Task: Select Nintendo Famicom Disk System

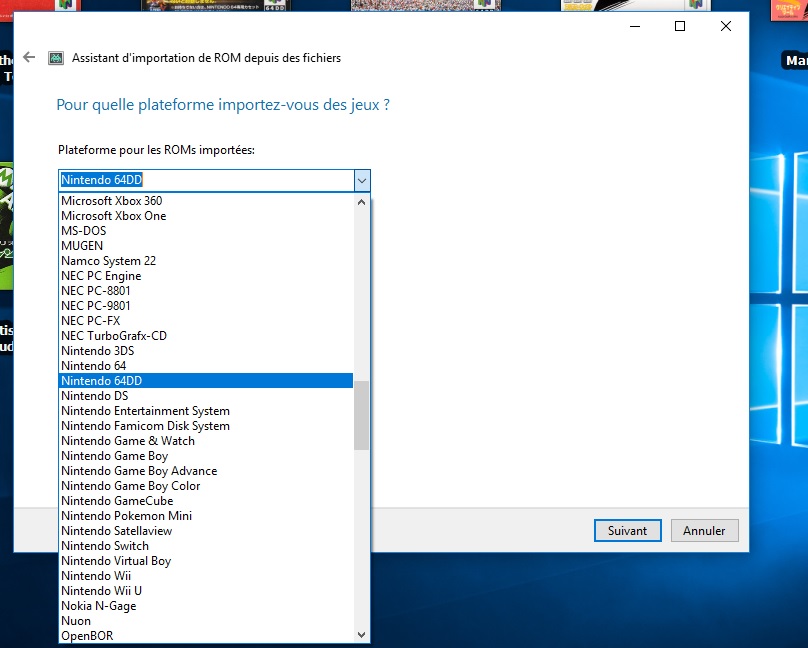Action: (206, 425)
